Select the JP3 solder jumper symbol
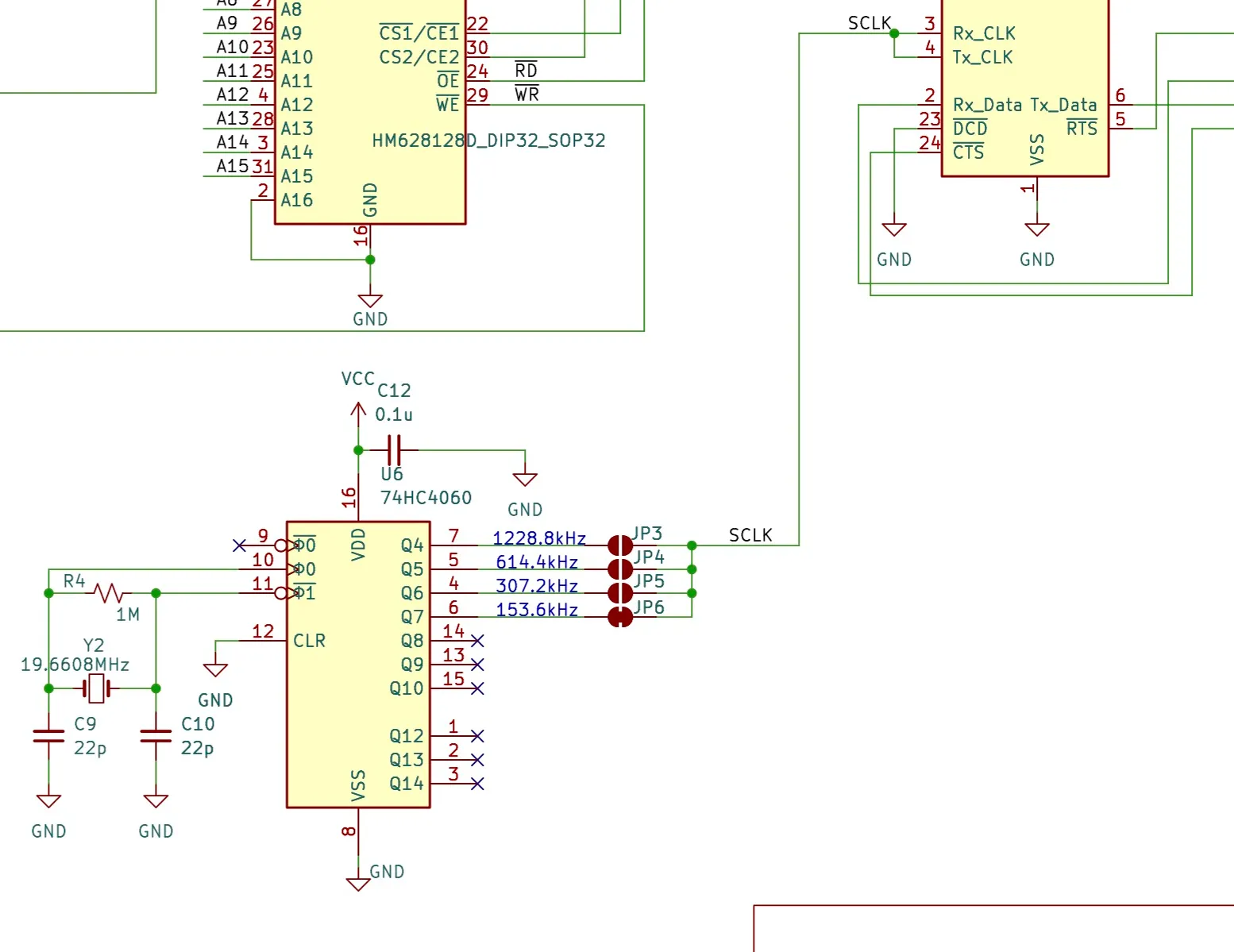The image size is (1234, 952). pyautogui.click(x=620, y=545)
